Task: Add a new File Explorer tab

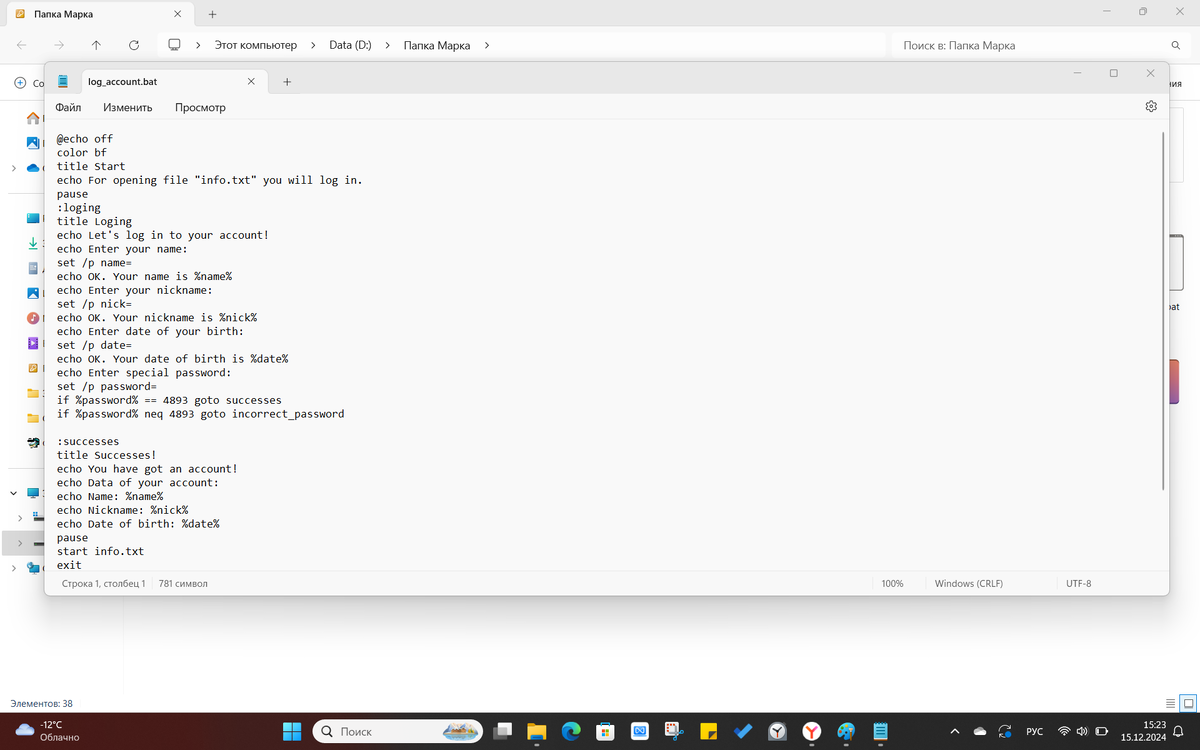Action: pyautogui.click(x=212, y=14)
